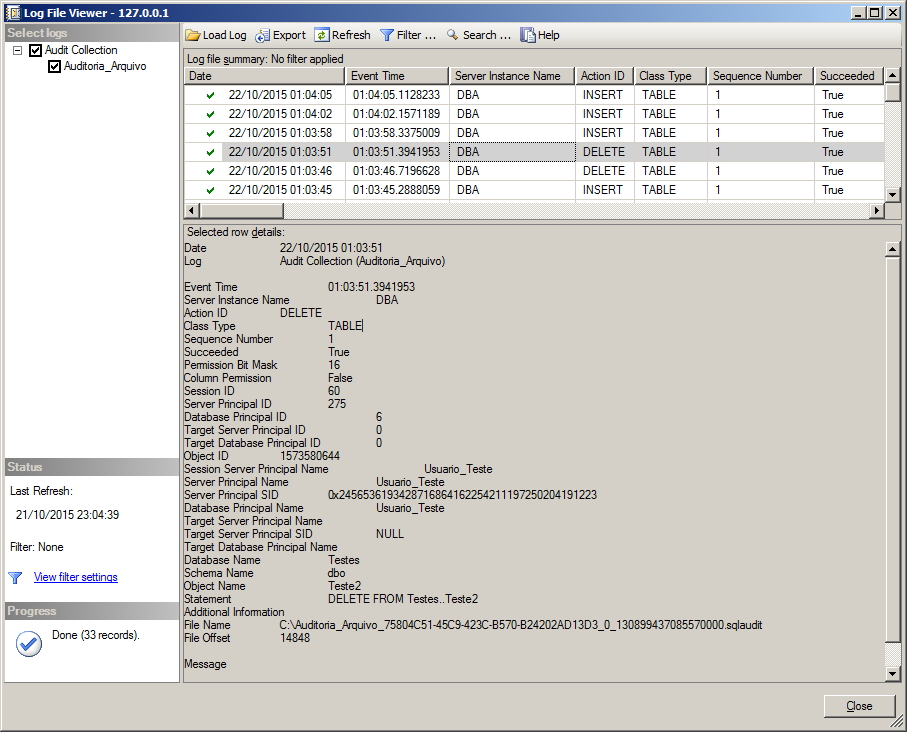The image size is (907, 732).
Task: Click the Load Log folder icon
Action: pos(192,35)
